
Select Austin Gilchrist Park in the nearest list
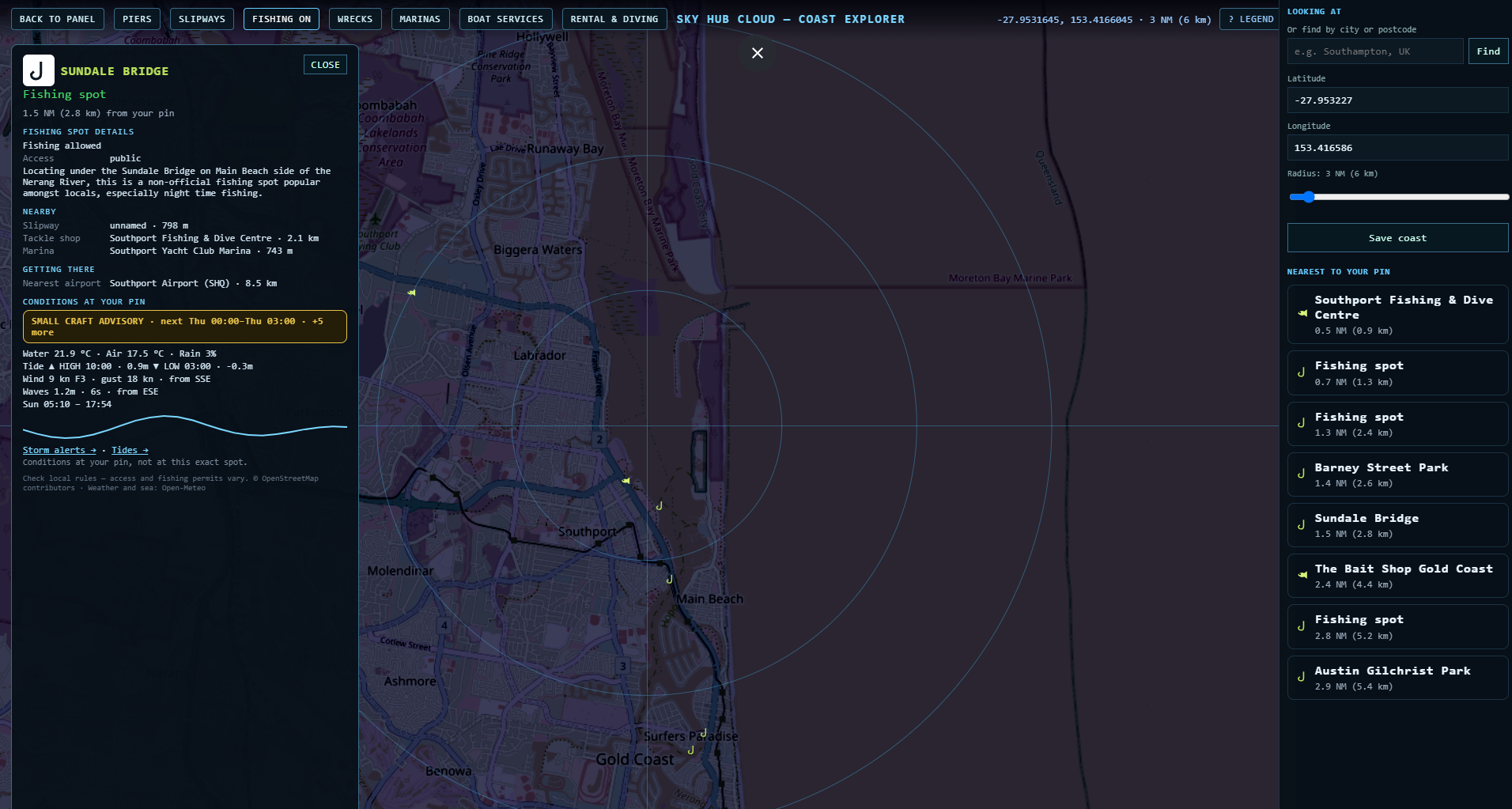(x=1397, y=678)
